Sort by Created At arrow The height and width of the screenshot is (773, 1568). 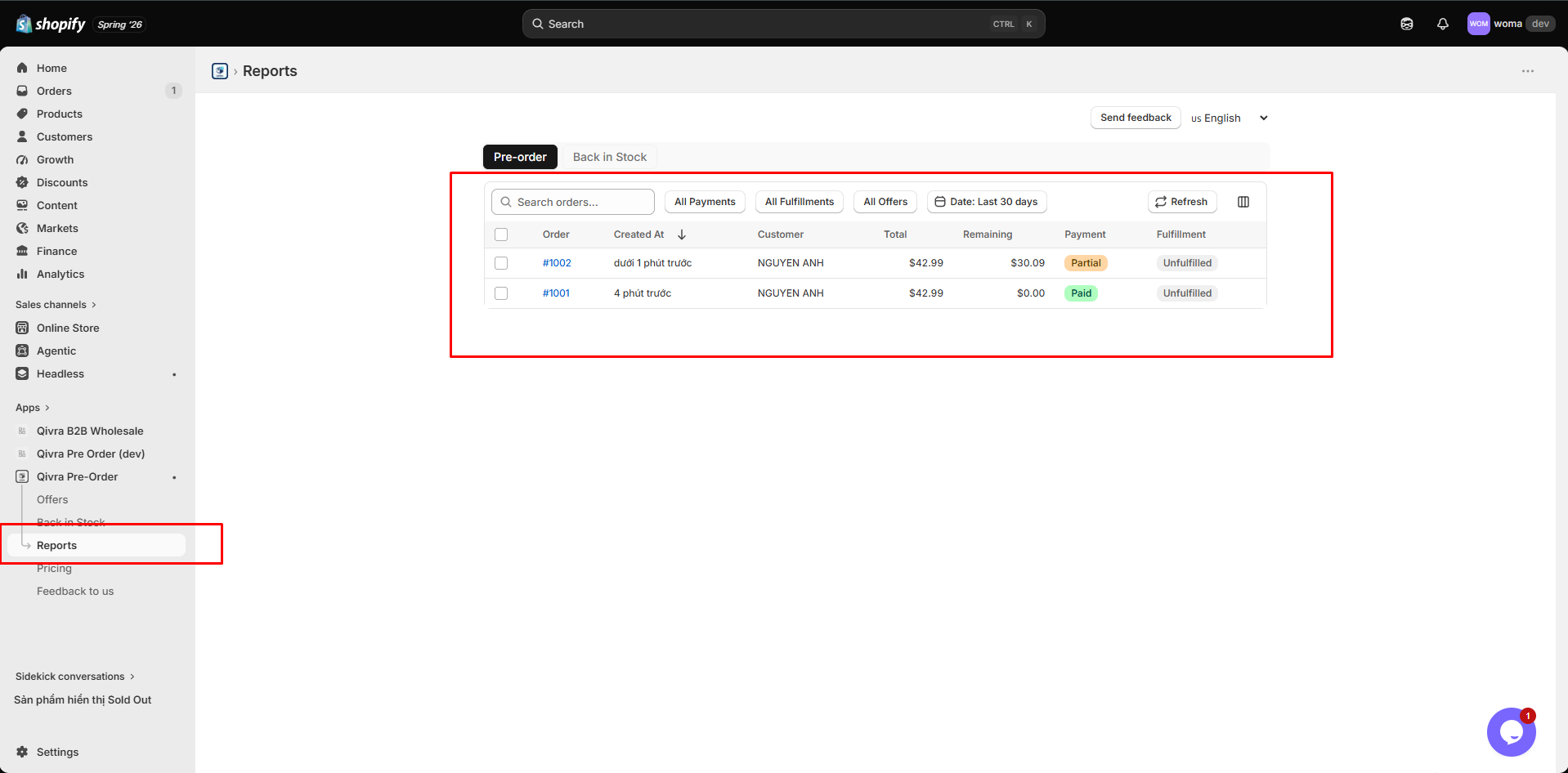point(682,235)
